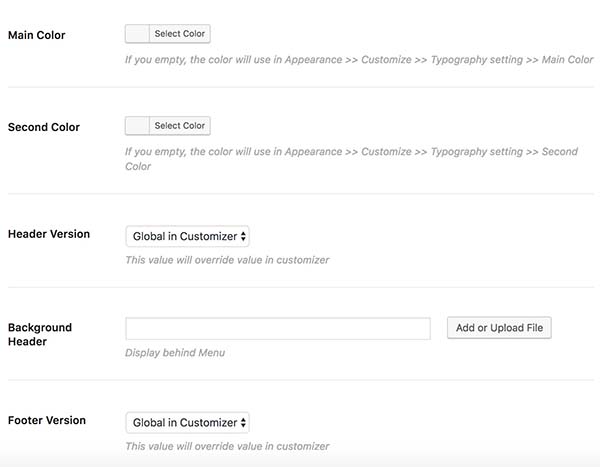This screenshot has width=600, height=467.
Task: Click the Header Version field label
Action: coord(49,234)
